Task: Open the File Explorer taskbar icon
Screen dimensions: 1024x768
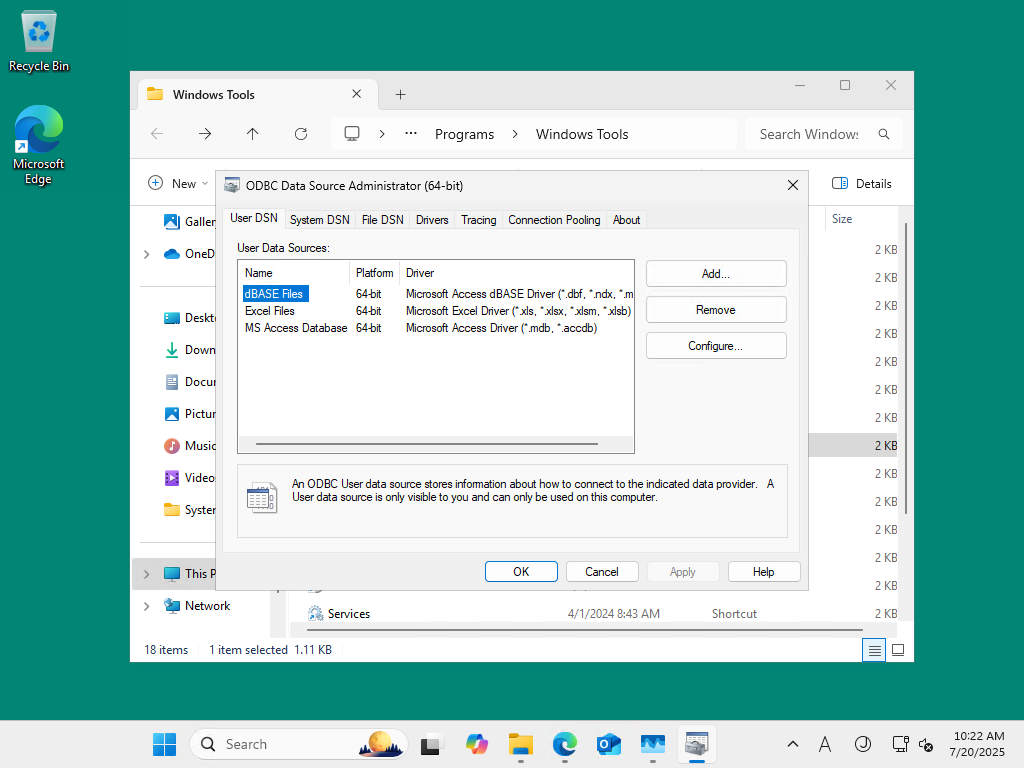Action: click(520, 744)
